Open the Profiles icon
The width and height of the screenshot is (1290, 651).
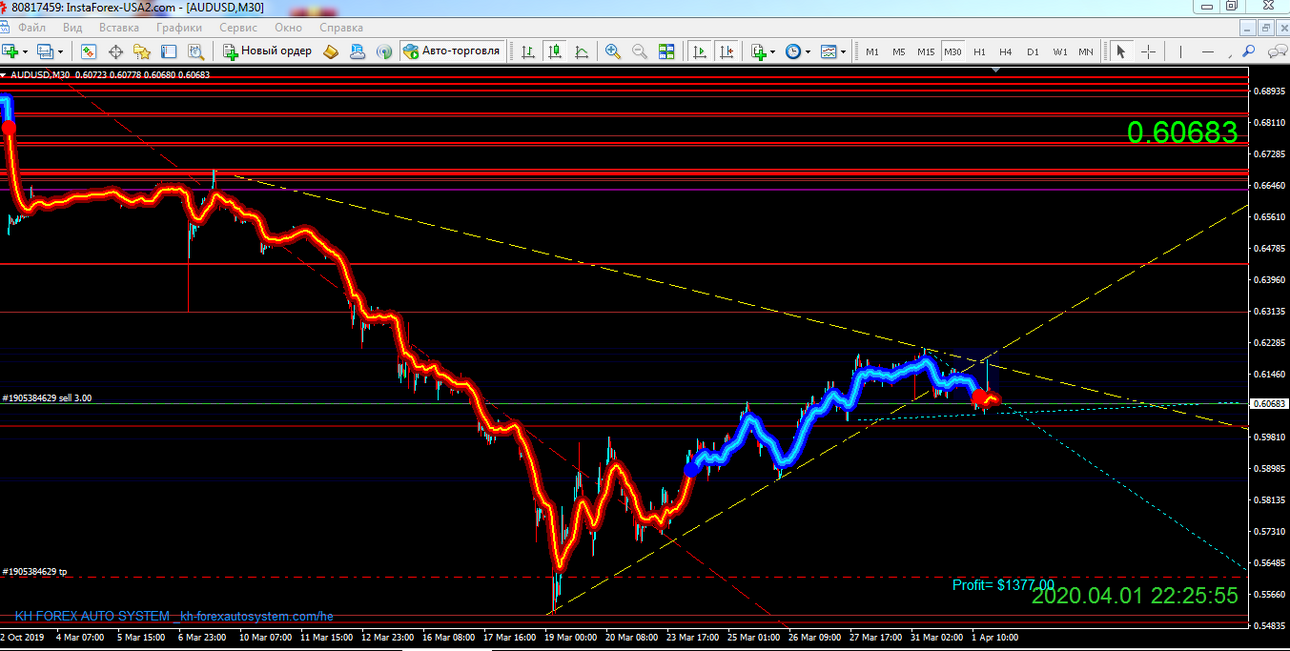pos(45,51)
